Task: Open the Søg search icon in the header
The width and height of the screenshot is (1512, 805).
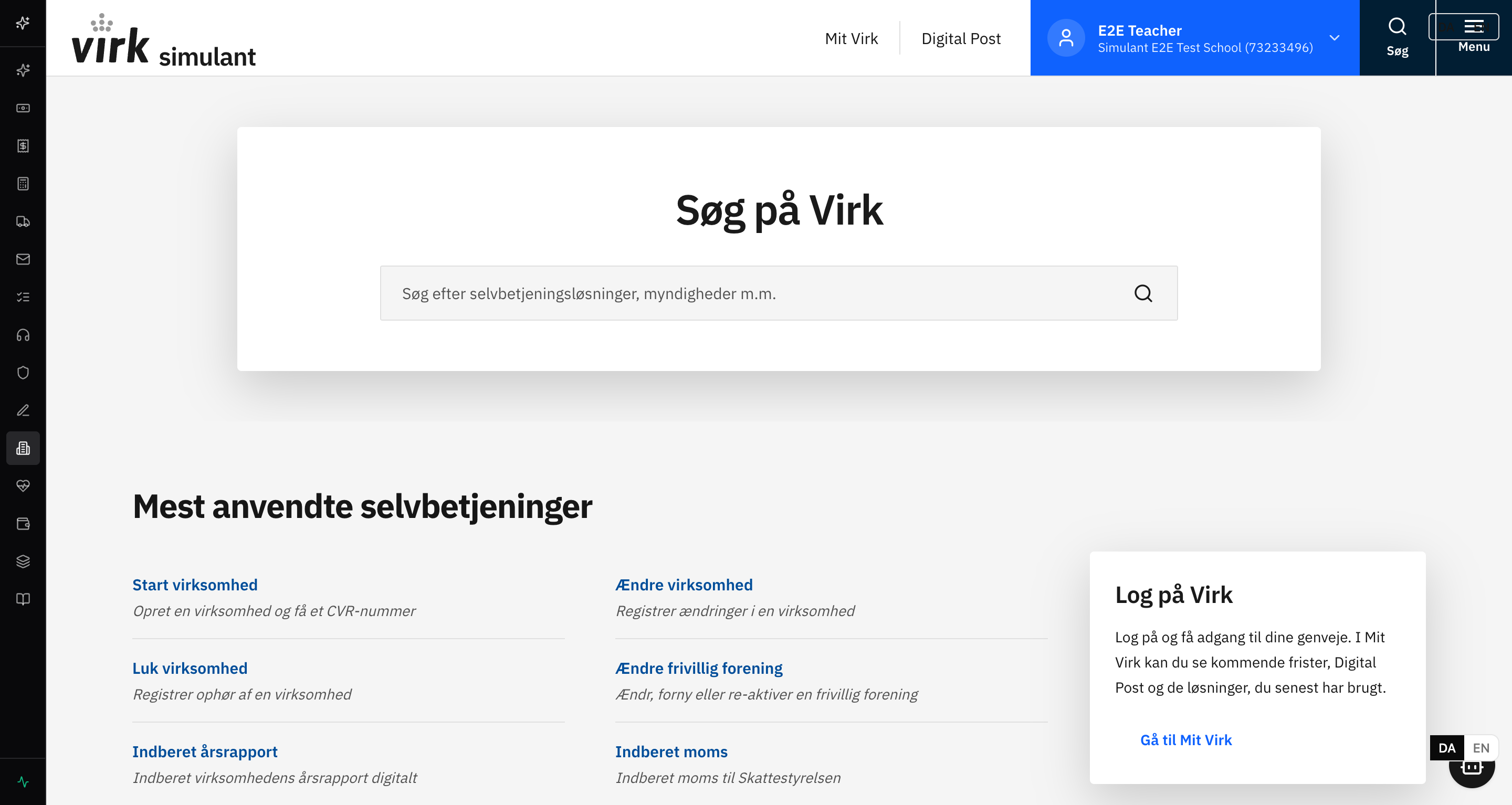Action: 1397,38
